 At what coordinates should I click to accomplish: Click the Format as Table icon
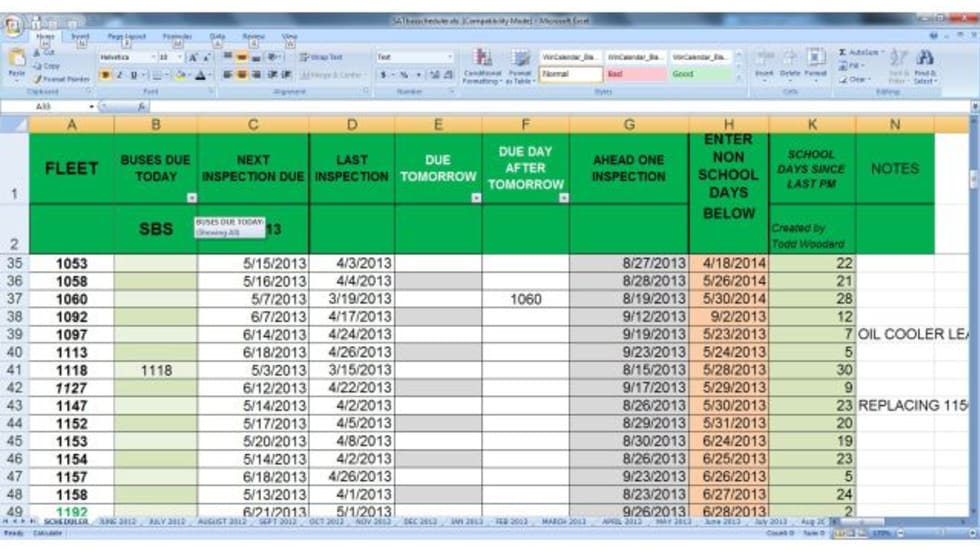click(520, 62)
